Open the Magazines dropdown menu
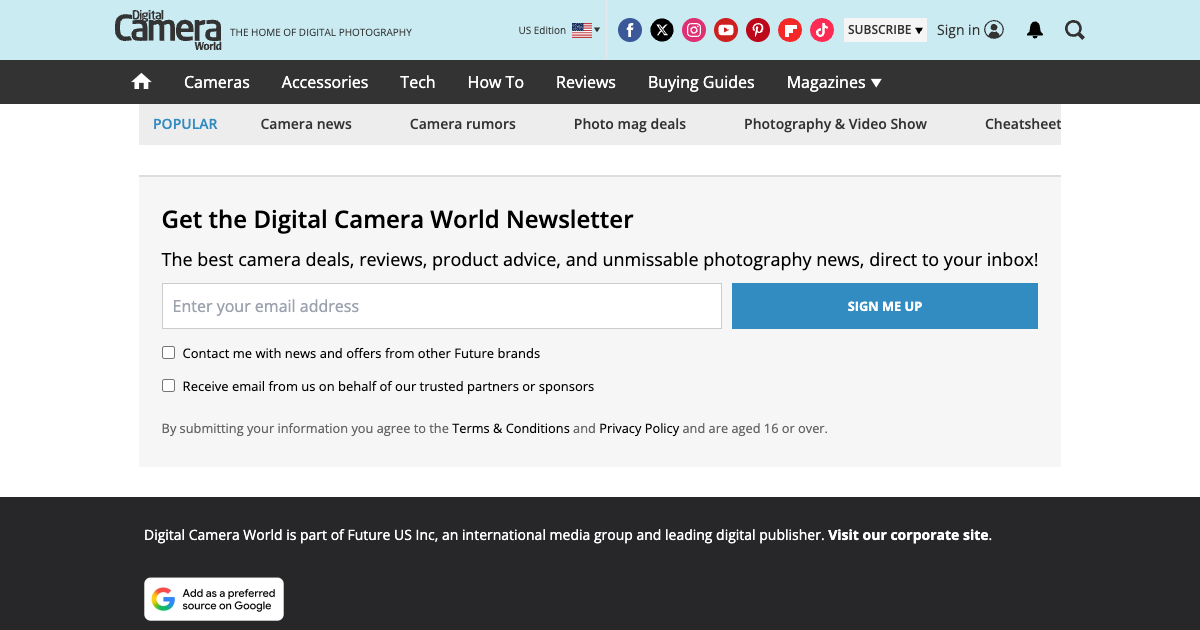This screenshot has height=630, width=1200. pyautogui.click(x=833, y=82)
